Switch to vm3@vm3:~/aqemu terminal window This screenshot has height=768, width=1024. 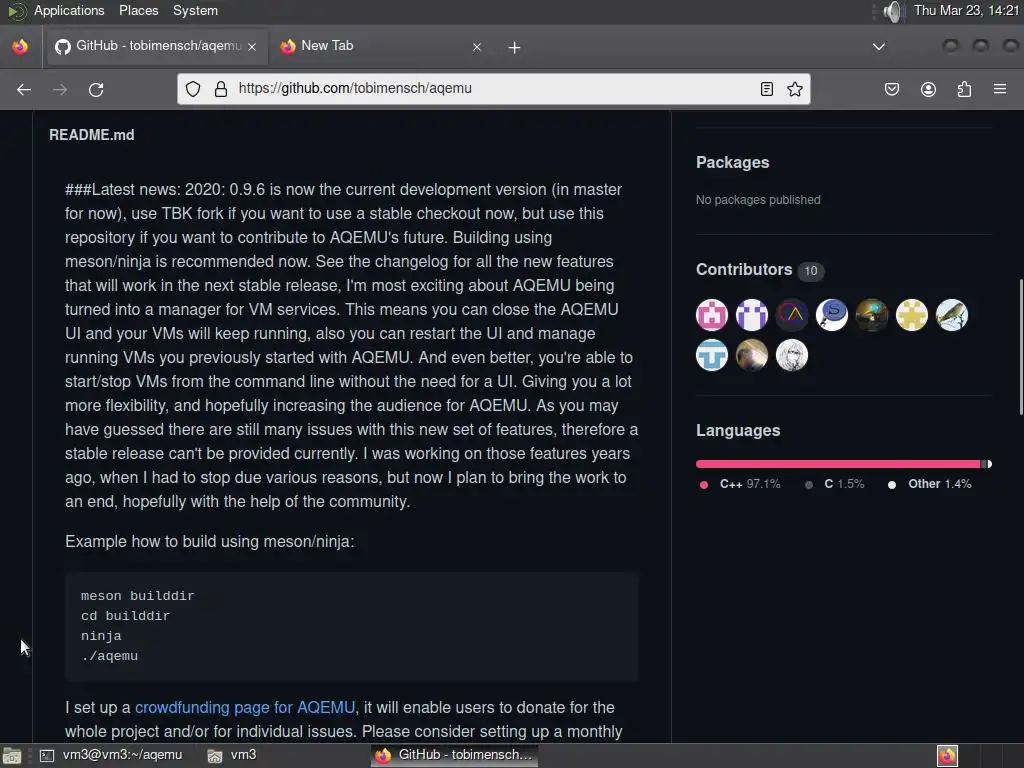pyautogui.click(x=112, y=755)
